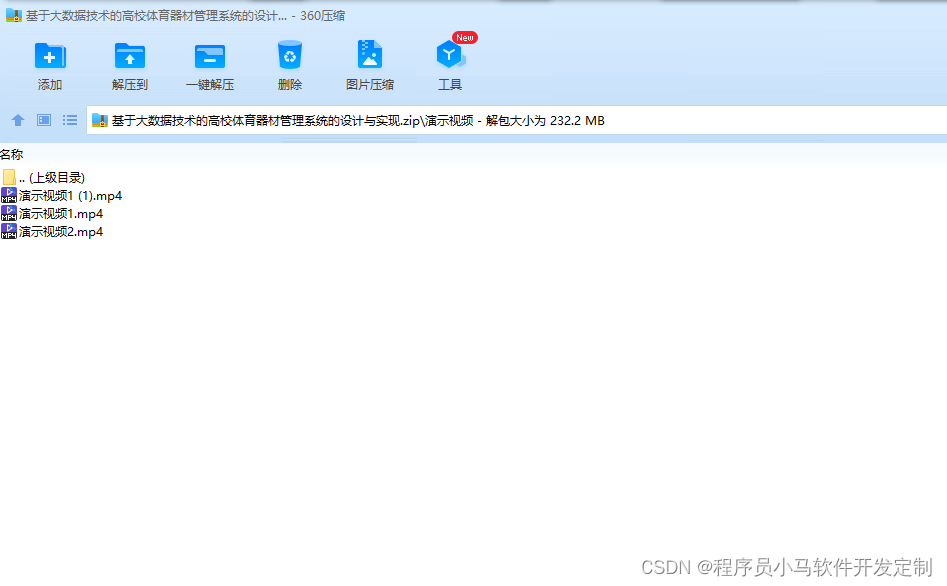Screen dimensions: 947x586
Task: Start 一键解压 one-click extraction
Action: click(x=209, y=62)
